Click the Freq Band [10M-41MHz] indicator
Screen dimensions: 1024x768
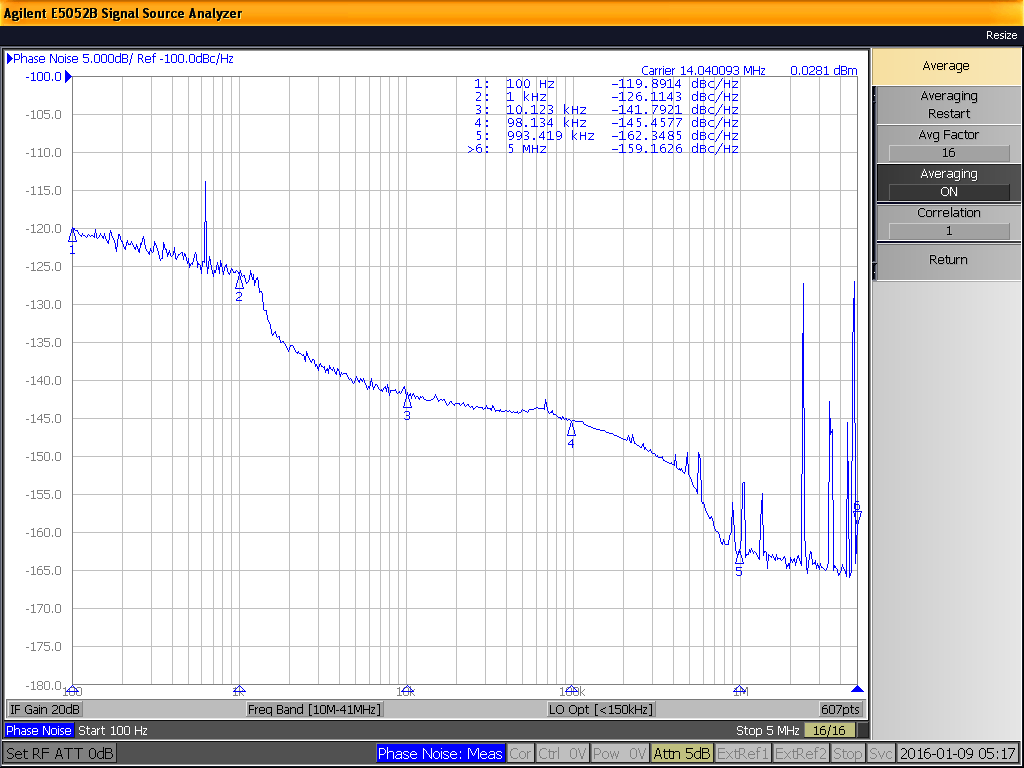pos(314,709)
